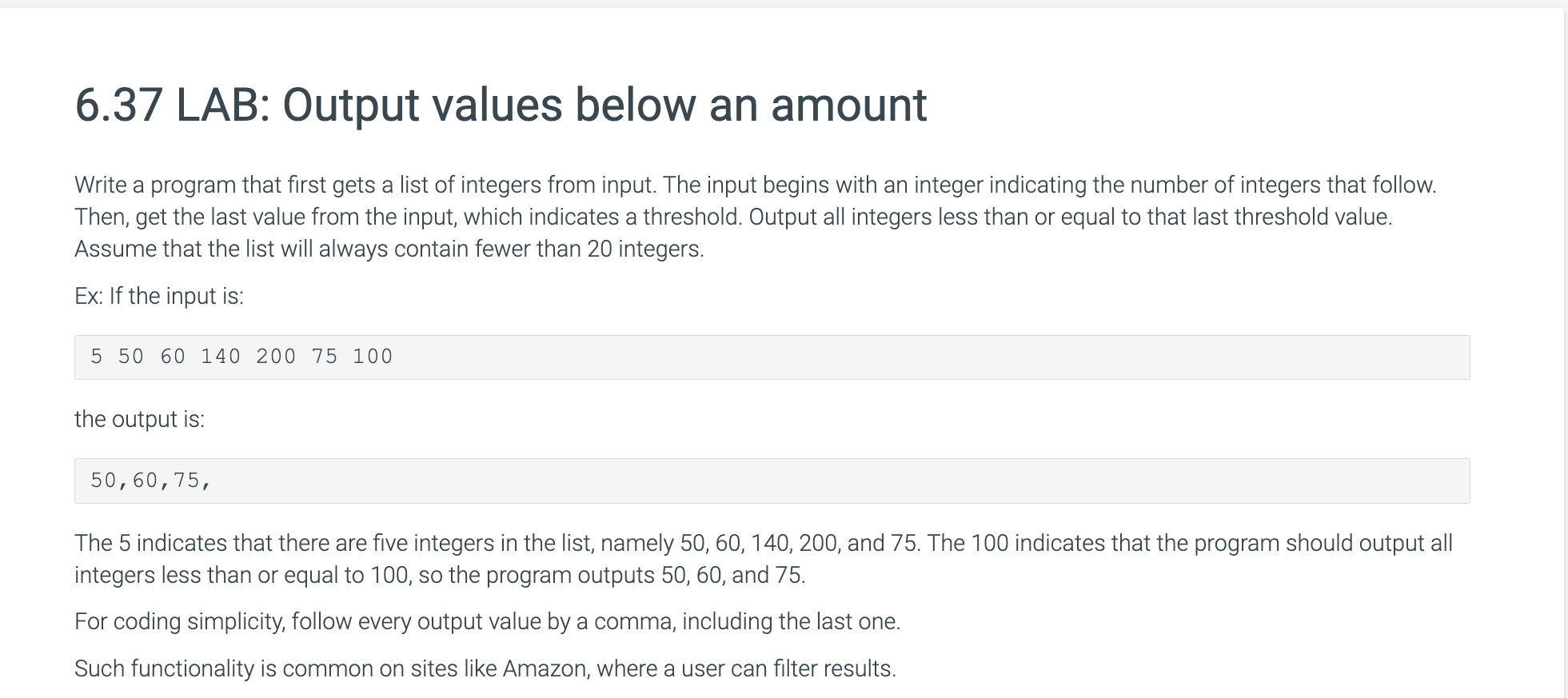Click the "the output is:" label
1568x698 pixels.
pos(139,419)
